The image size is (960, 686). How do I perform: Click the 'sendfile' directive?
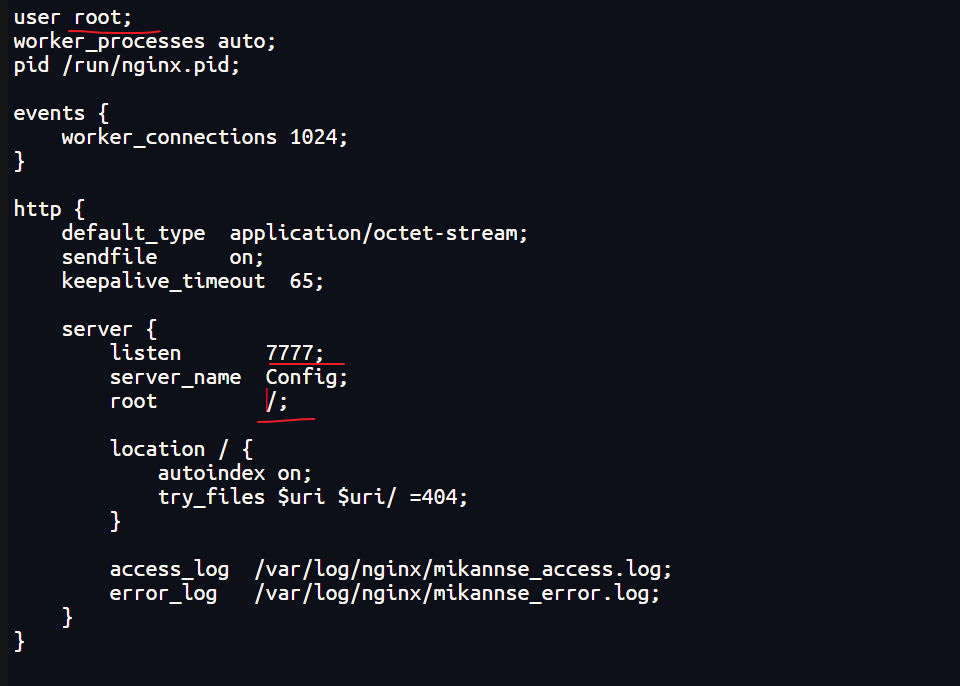point(109,257)
